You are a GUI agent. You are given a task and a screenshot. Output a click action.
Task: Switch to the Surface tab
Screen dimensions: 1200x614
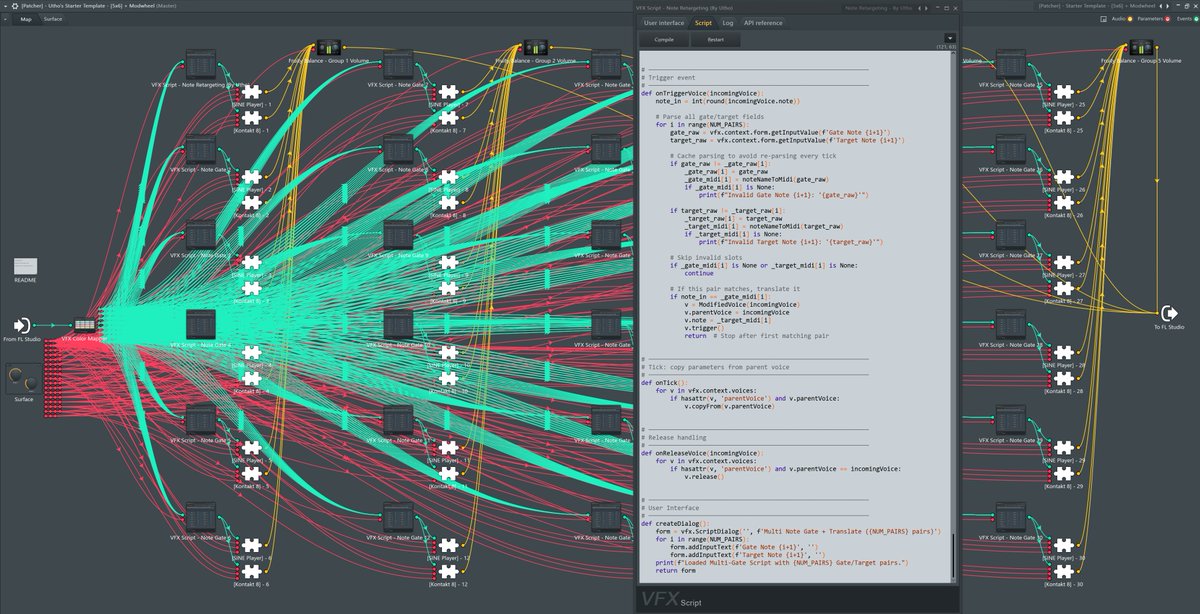tap(52, 18)
